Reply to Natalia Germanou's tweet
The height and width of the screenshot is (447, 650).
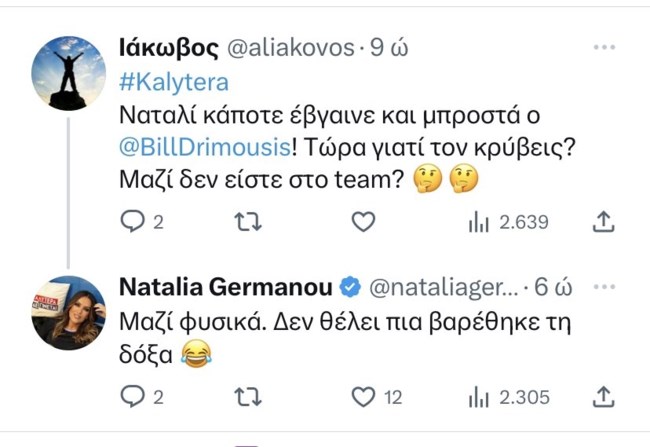[x=133, y=397]
